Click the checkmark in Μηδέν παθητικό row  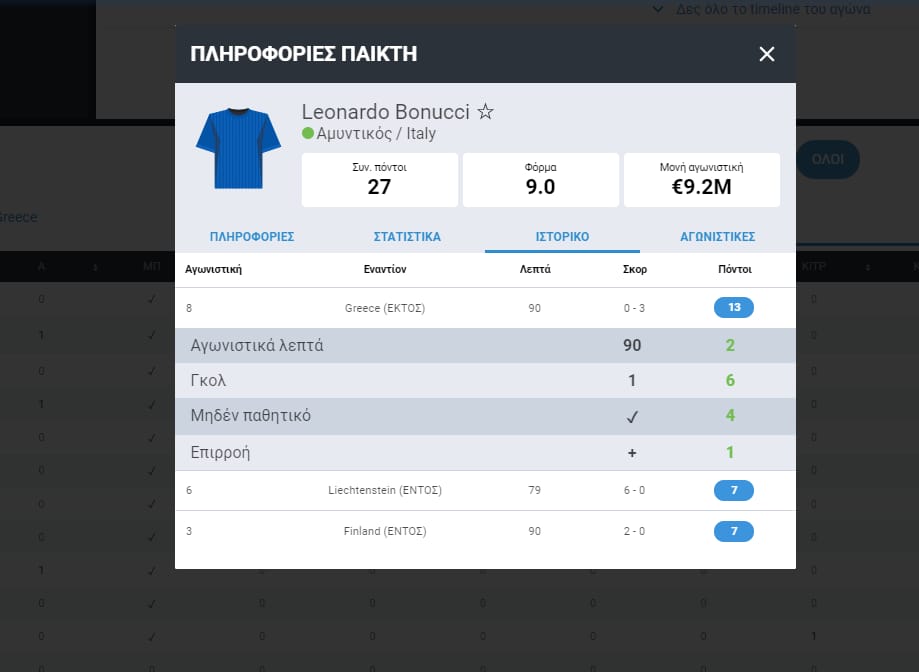632,417
